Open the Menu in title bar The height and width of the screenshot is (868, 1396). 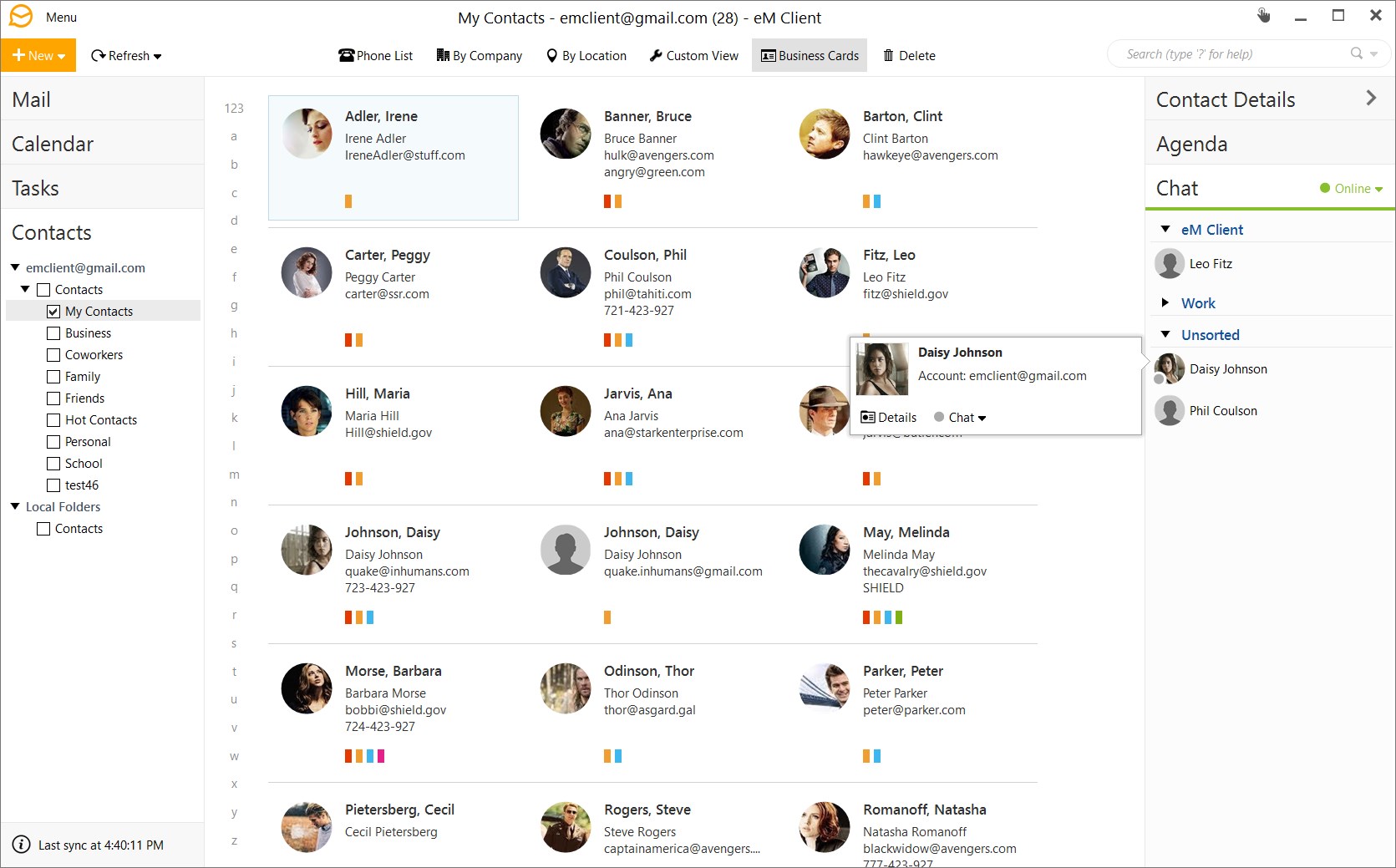(61, 17)
